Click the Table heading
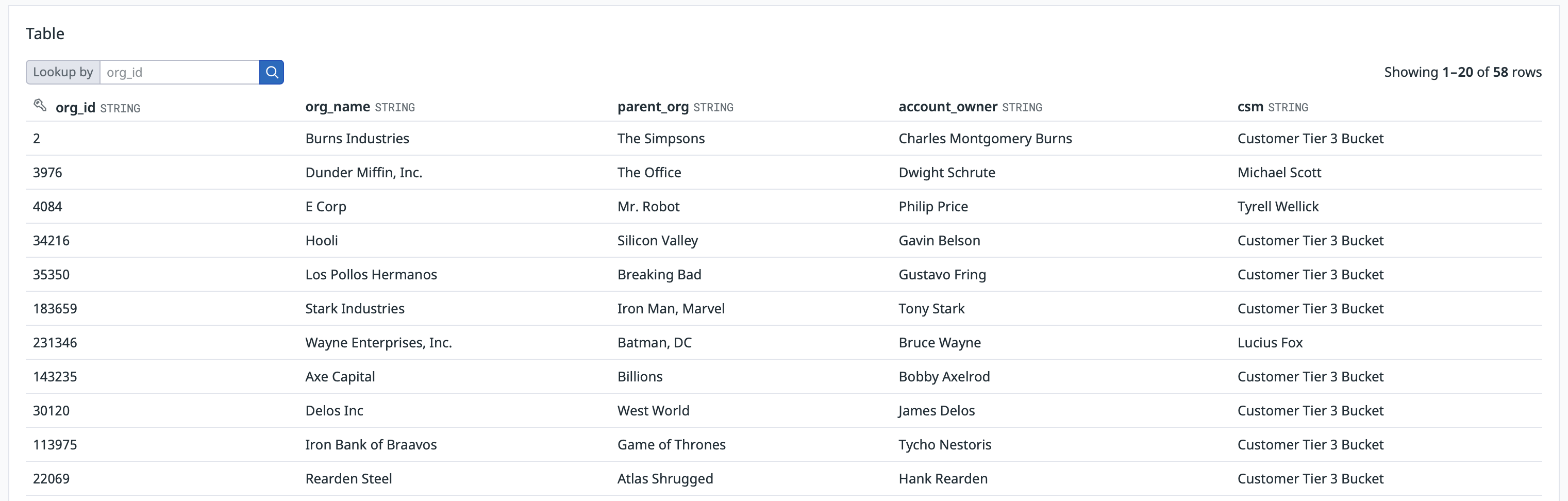 44,34
